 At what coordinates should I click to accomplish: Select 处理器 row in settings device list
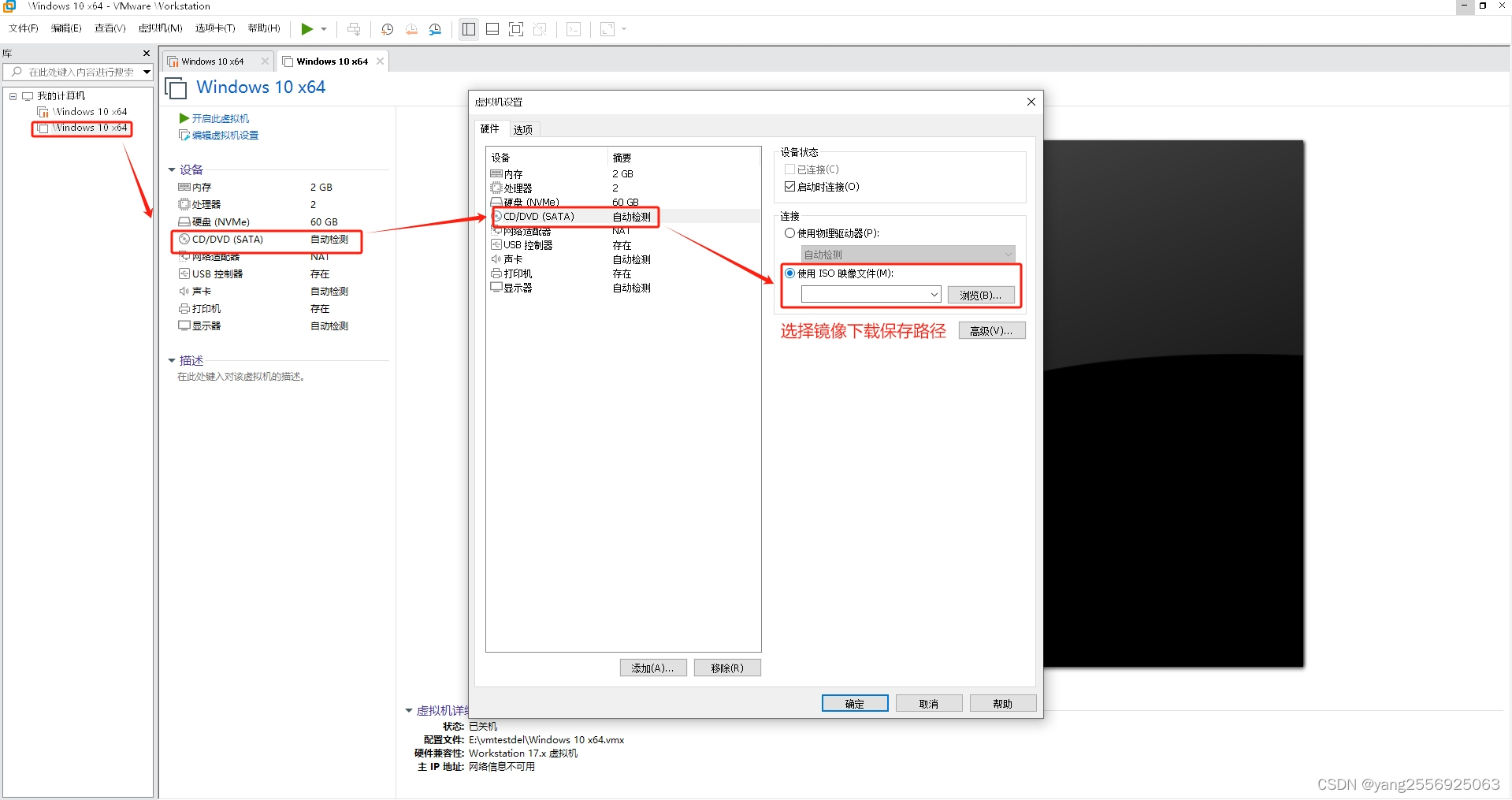point(624,188)
